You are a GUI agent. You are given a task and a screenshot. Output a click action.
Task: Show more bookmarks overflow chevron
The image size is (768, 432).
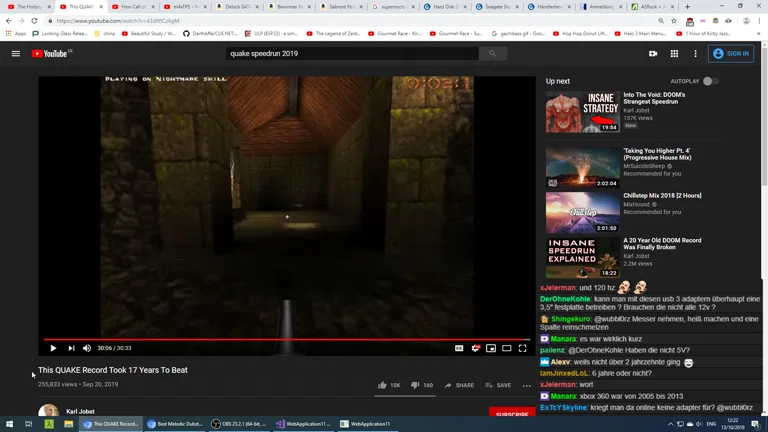[759, 34]
